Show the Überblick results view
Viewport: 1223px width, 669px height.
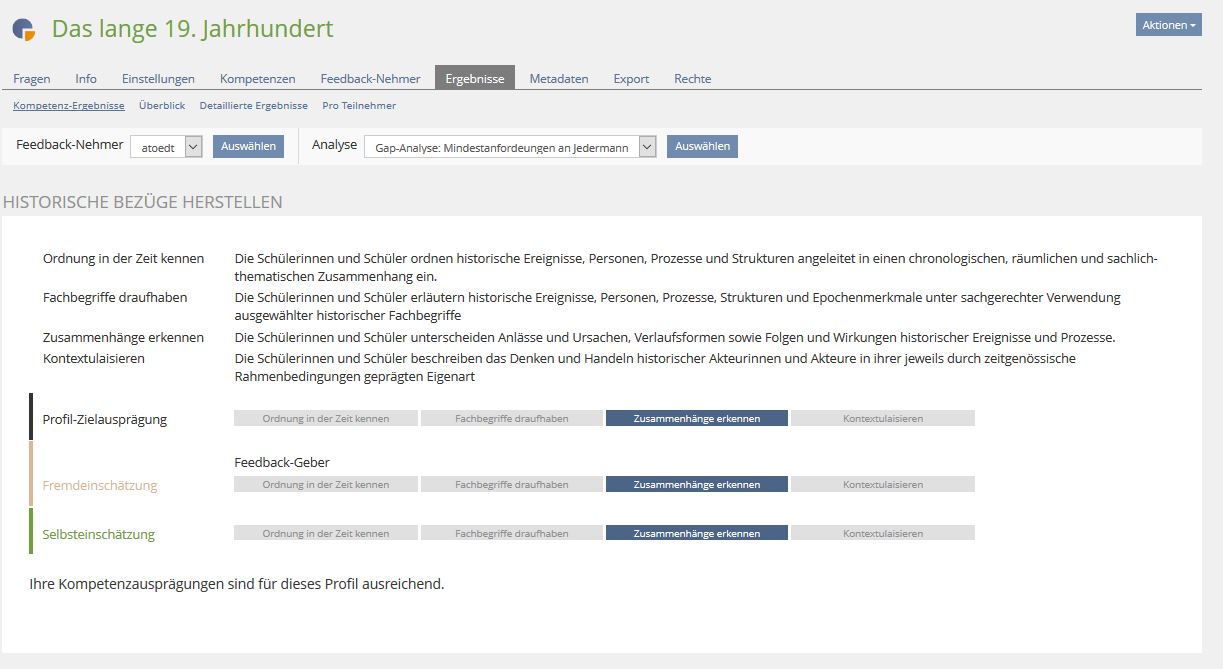[162, 106]
